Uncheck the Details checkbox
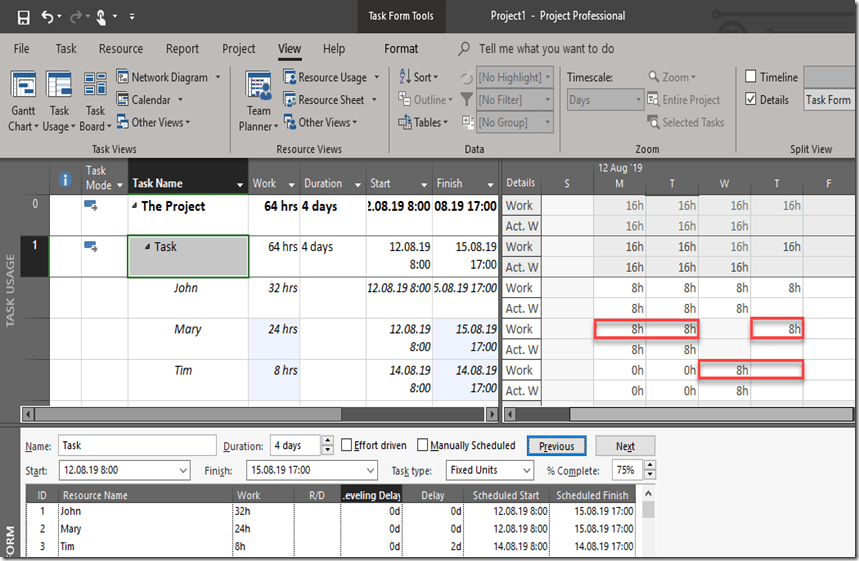This screenshot has width=859, height=561. [752, 100]
